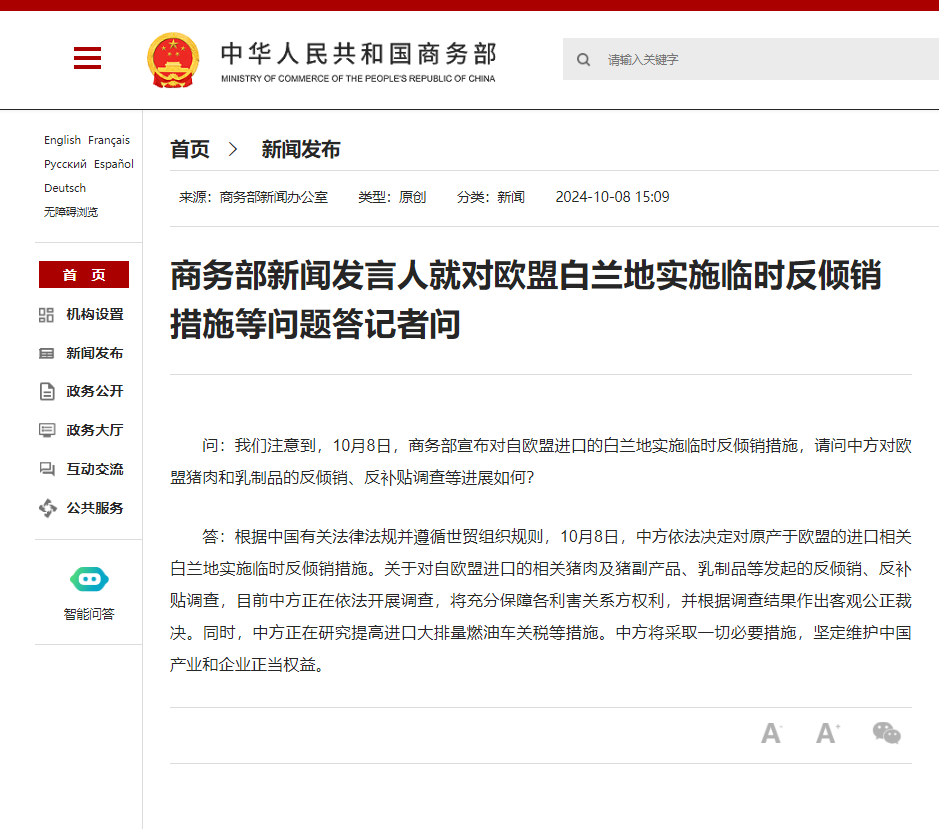Open the Deutsch language version

click(x=65, y=188)
